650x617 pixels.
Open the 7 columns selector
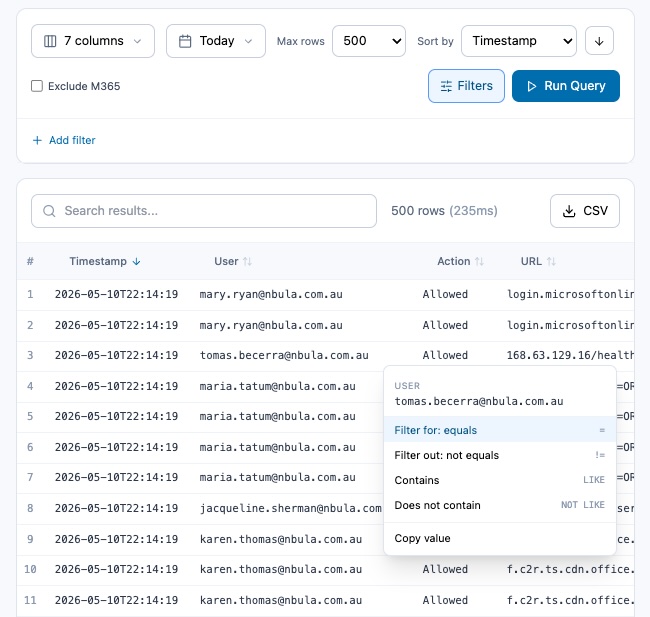(93, 41)
